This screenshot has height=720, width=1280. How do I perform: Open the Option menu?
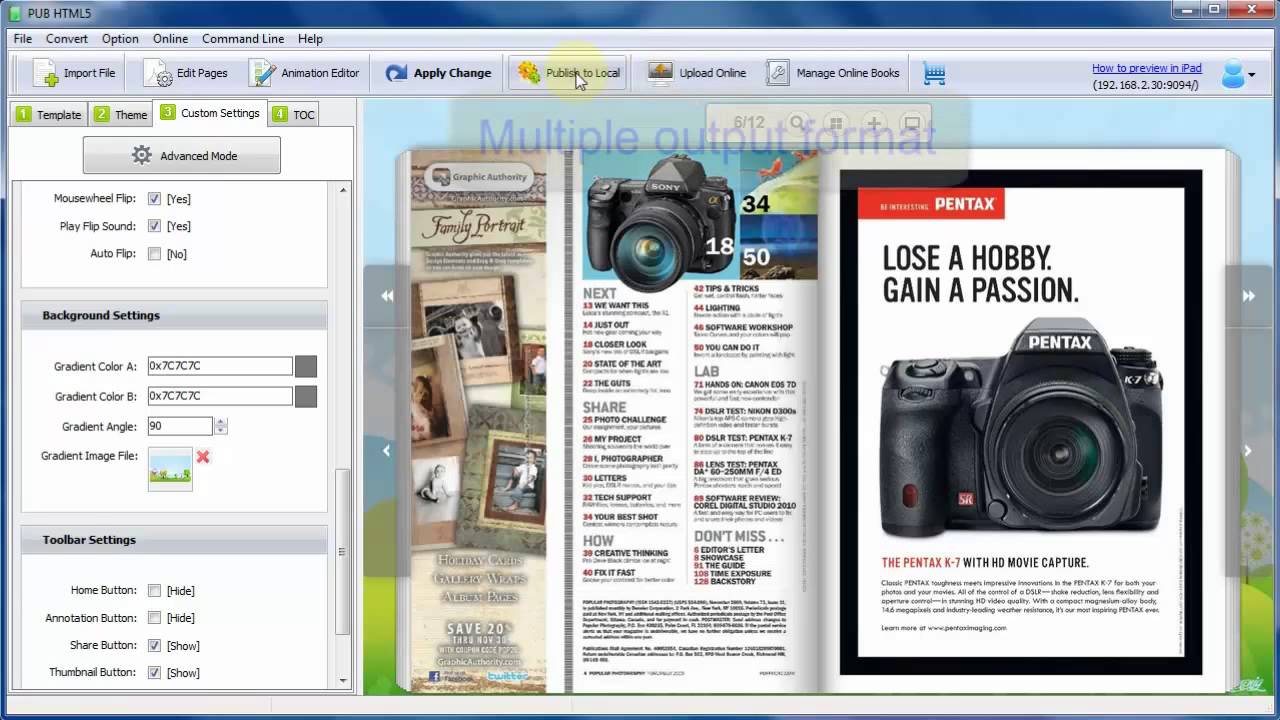point(120,38)
